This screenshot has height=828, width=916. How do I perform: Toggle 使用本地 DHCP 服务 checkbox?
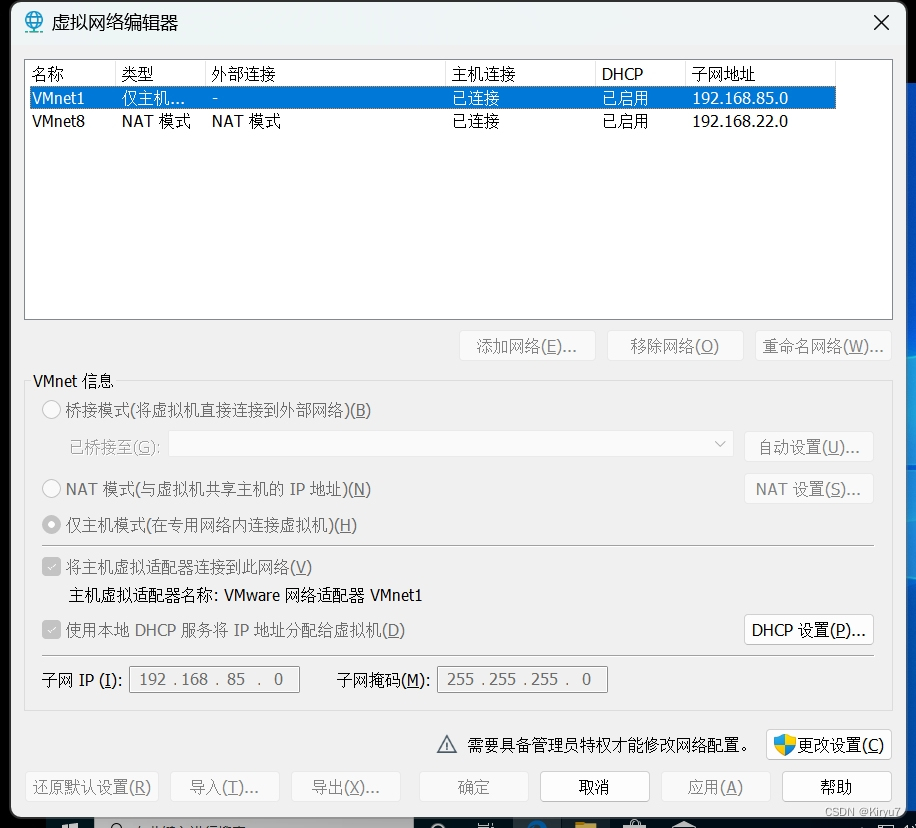click(x=51, y=629)
